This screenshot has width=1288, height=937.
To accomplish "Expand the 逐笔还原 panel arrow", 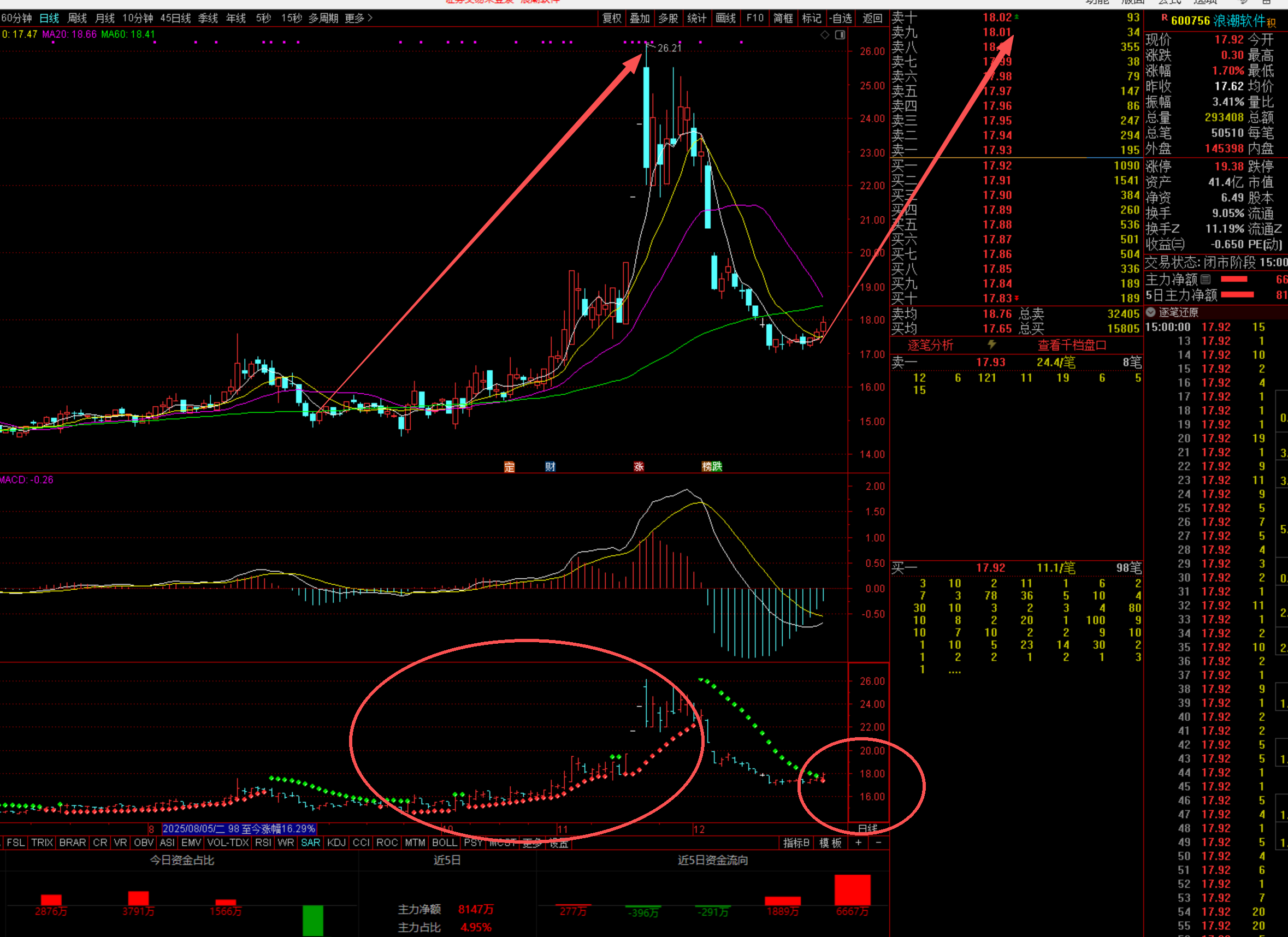I will [x=1150, y=312].
